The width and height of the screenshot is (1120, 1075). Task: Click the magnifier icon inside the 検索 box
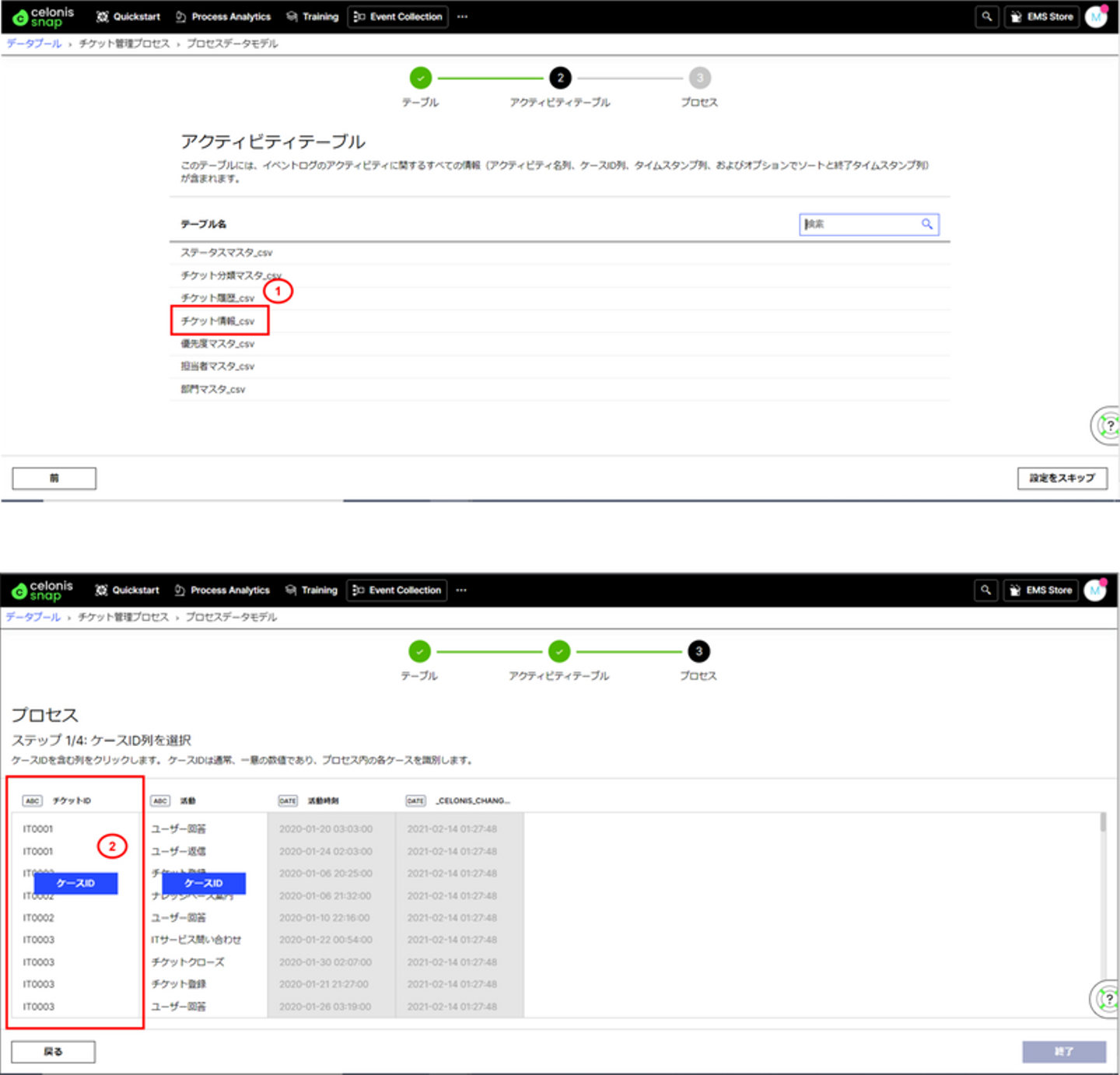tap(927, 224)
